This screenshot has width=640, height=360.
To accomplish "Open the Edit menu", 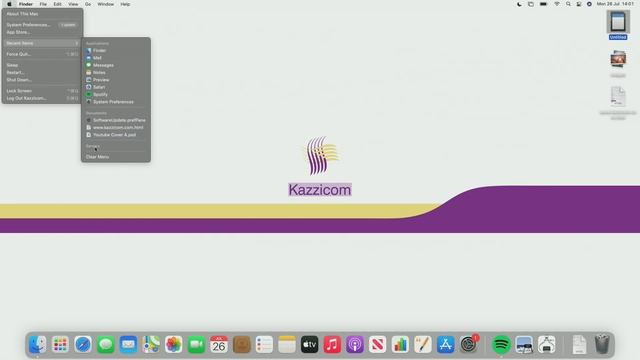I will (58, 4).
